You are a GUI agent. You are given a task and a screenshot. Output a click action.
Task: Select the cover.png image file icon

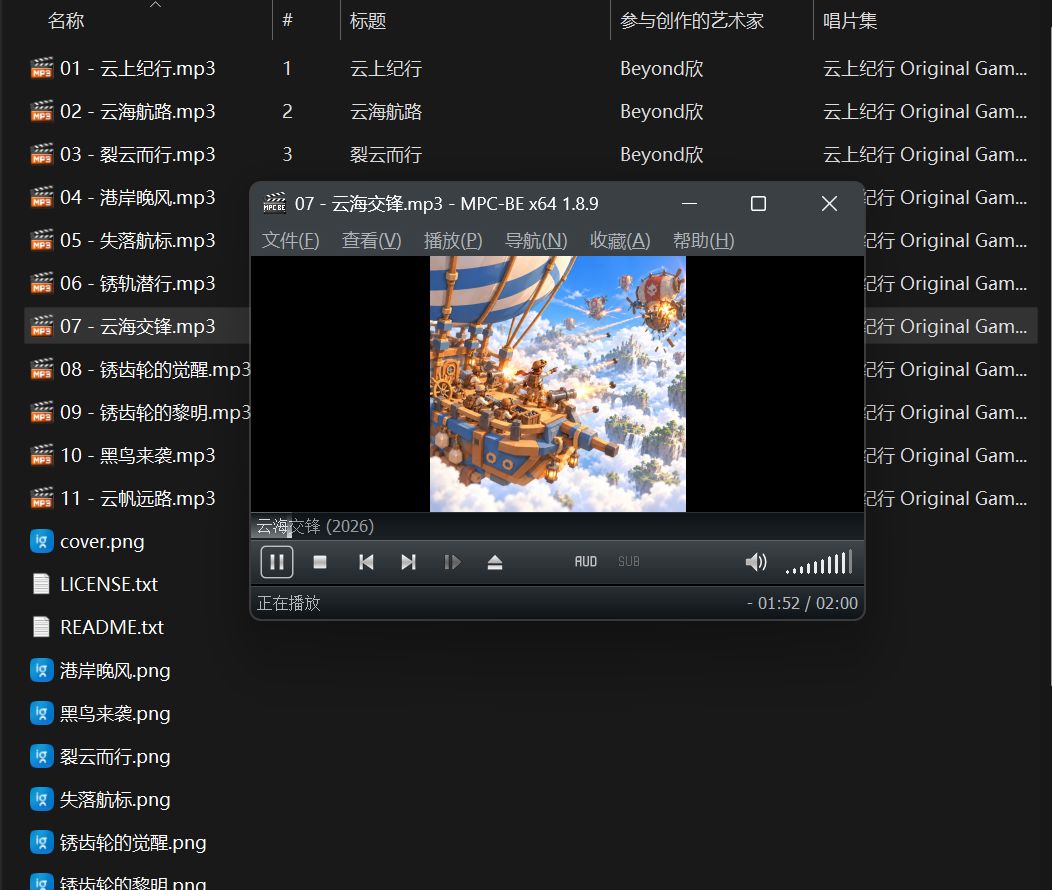[42, 541]
